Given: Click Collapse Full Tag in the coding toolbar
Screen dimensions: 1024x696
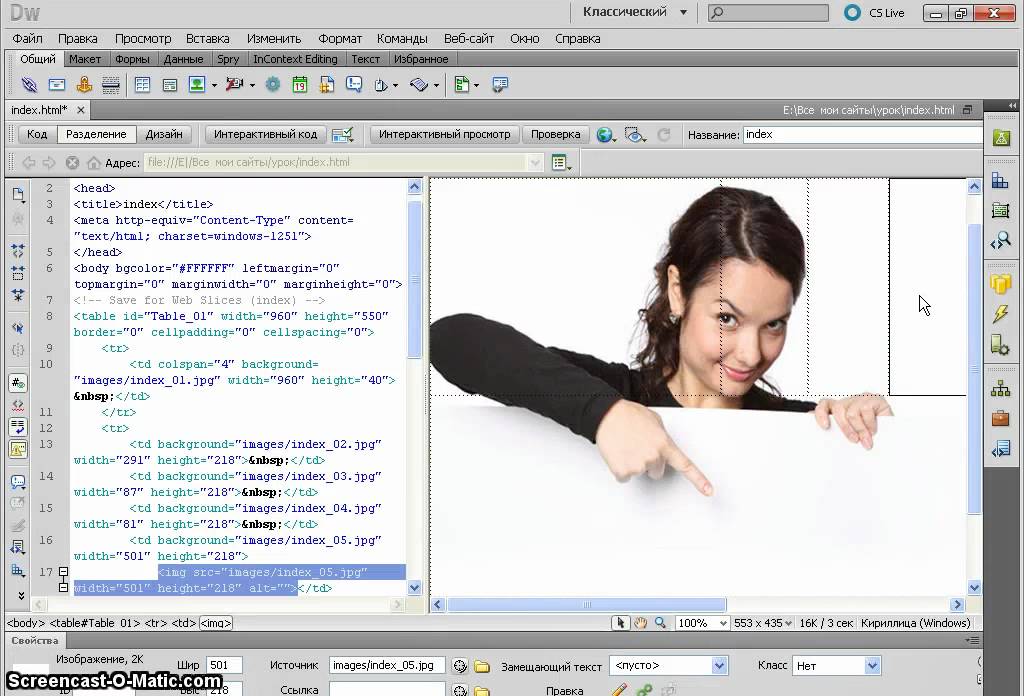Looking at the screenshot, I should pos(18,250).
